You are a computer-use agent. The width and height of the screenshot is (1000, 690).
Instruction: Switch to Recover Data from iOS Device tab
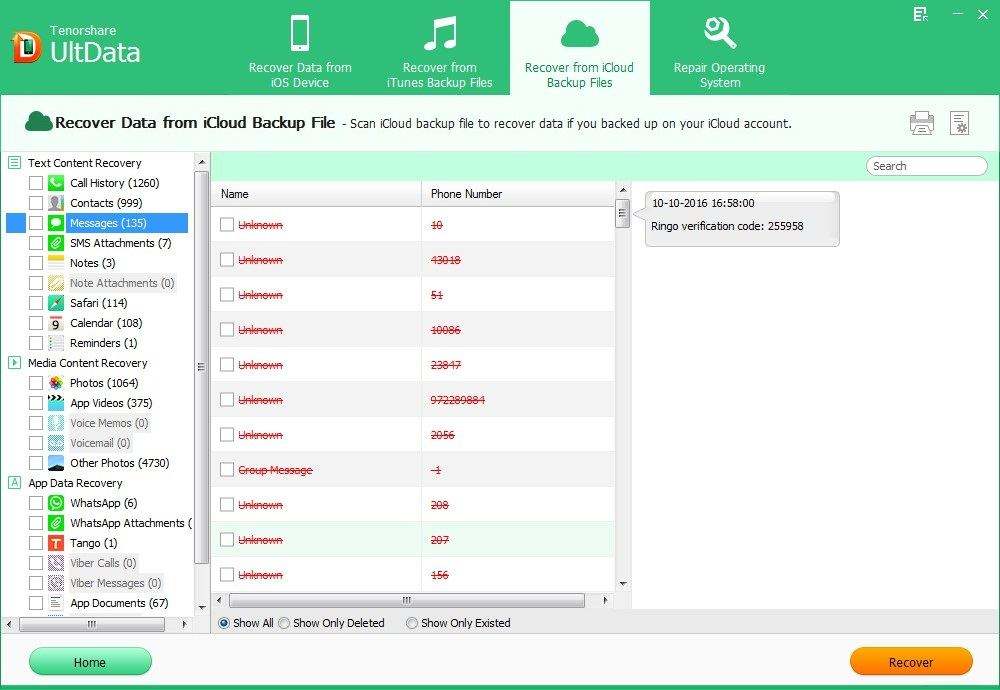300,49
